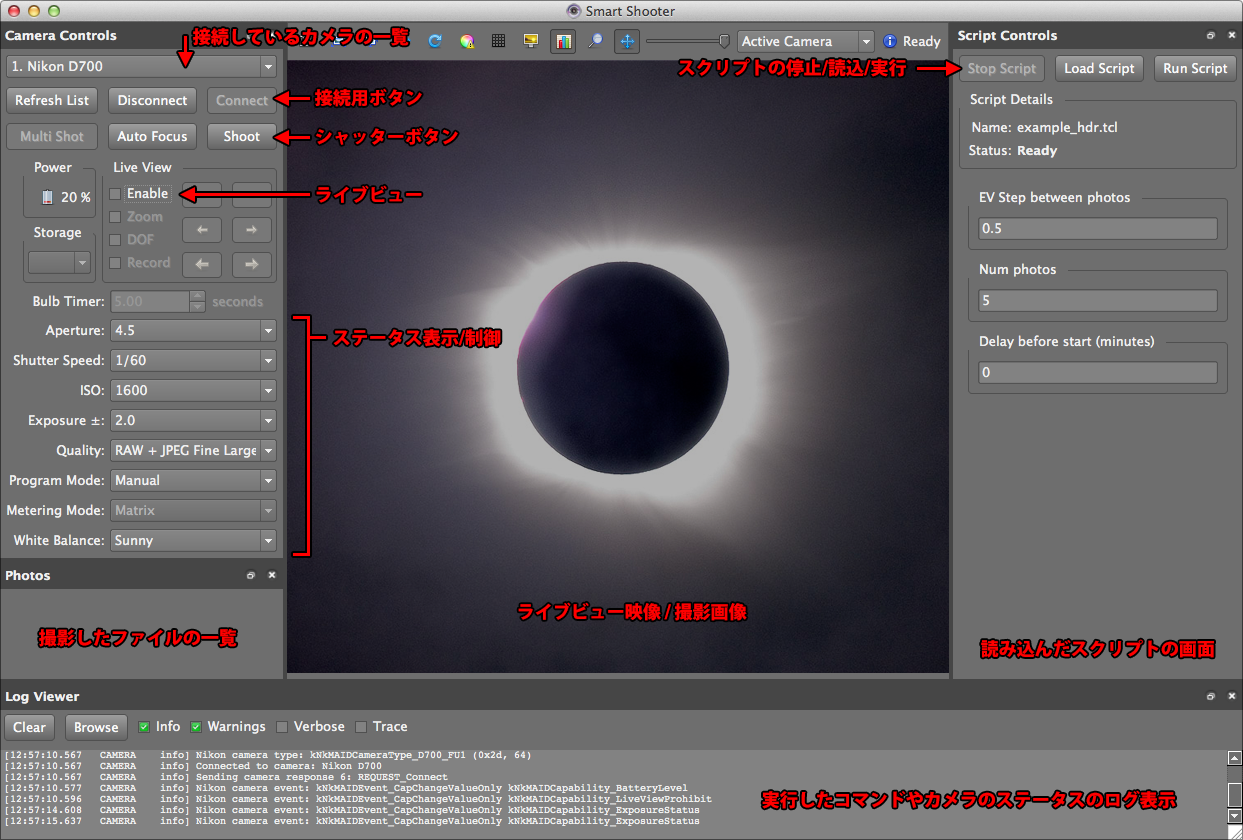Open the ISO dropdown showing 1600

click(x=194, y=390)
